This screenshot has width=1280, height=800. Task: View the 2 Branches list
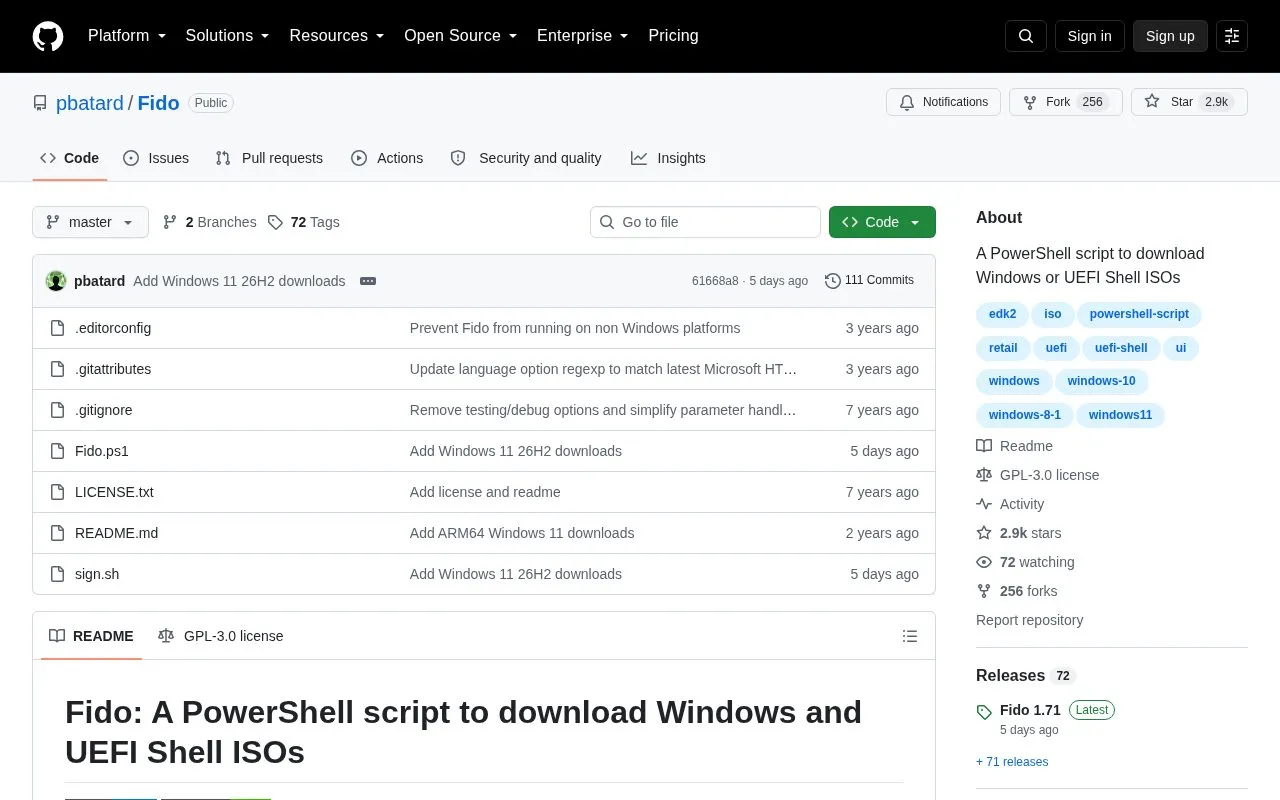click(x=209, y=222)
